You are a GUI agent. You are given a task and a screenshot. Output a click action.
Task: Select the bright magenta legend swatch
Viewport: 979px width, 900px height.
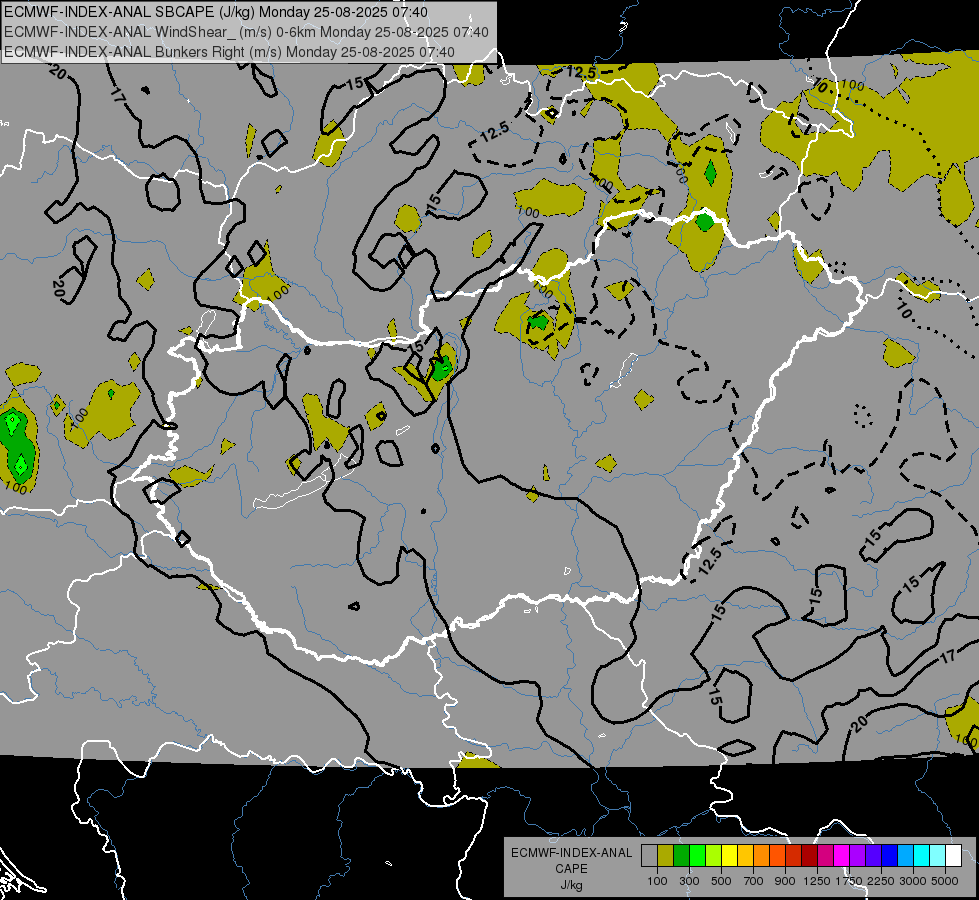(842, 856)
